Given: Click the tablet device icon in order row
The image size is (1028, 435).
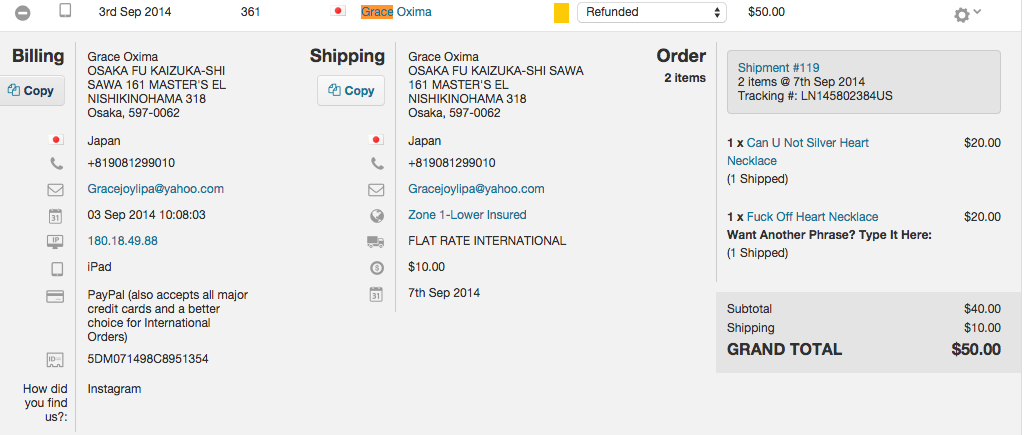Looking at the screenshot, I should (65, 12).
